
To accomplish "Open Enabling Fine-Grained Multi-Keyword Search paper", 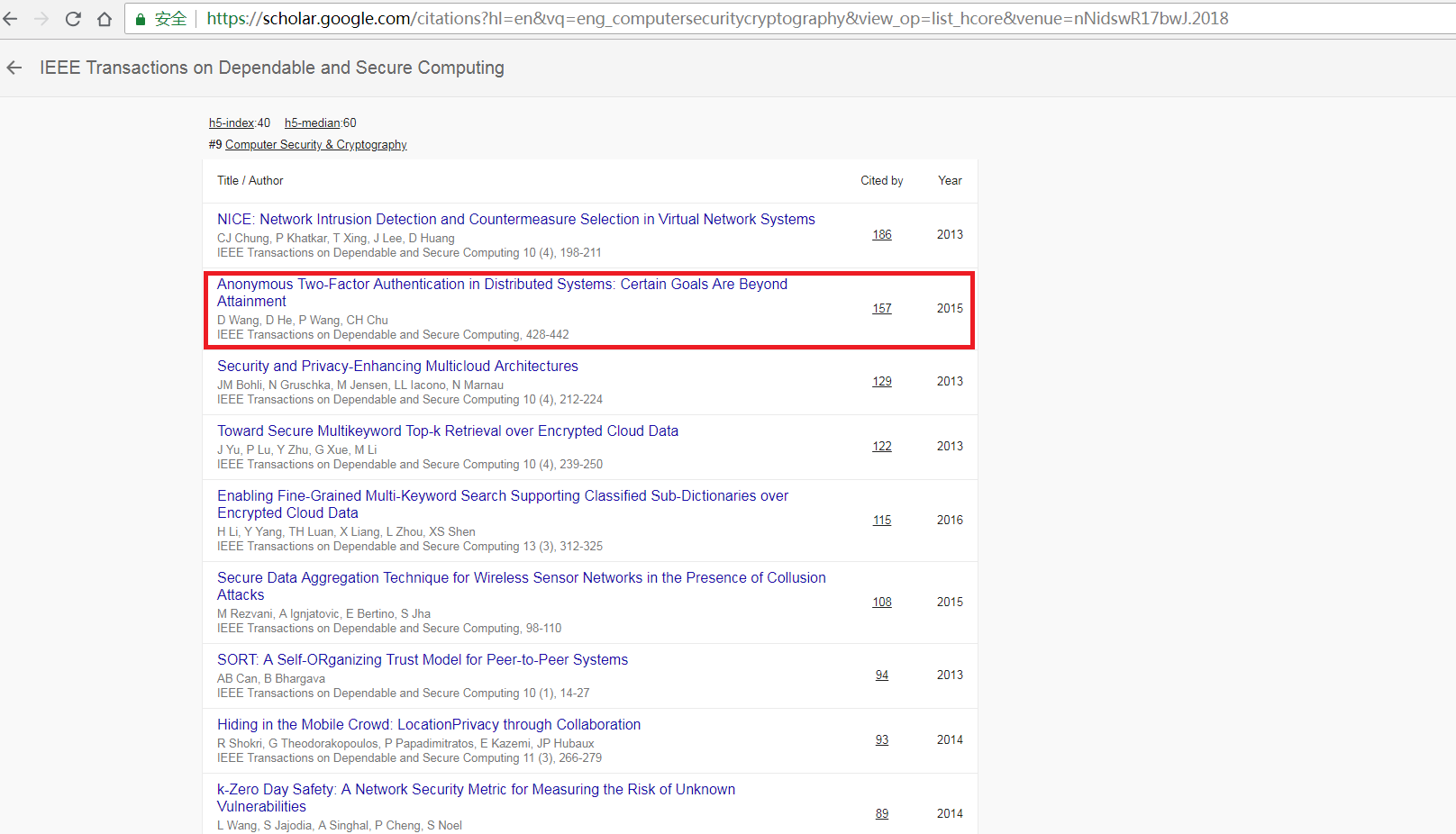I will point(503,504).
